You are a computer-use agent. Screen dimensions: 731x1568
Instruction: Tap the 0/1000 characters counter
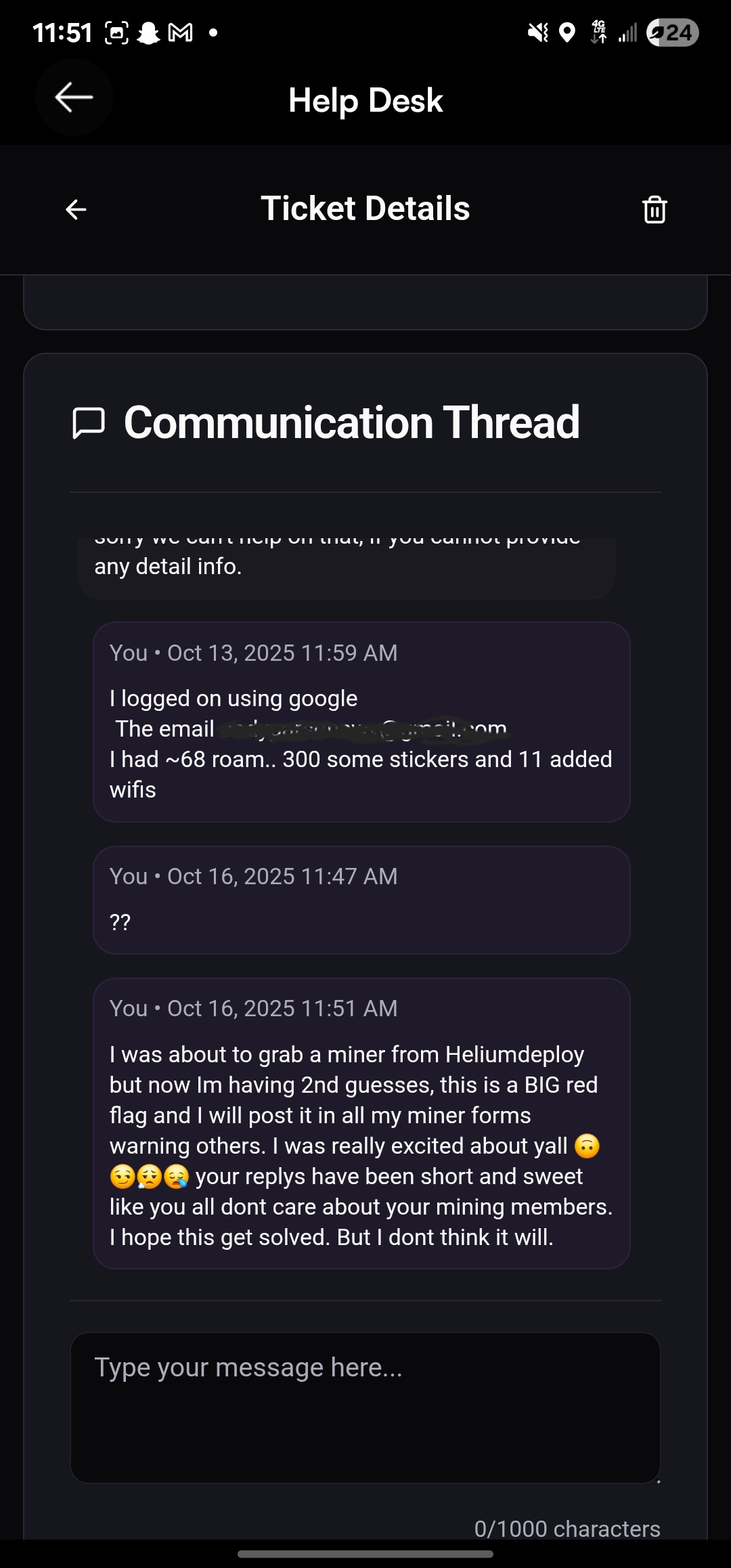567,1528
